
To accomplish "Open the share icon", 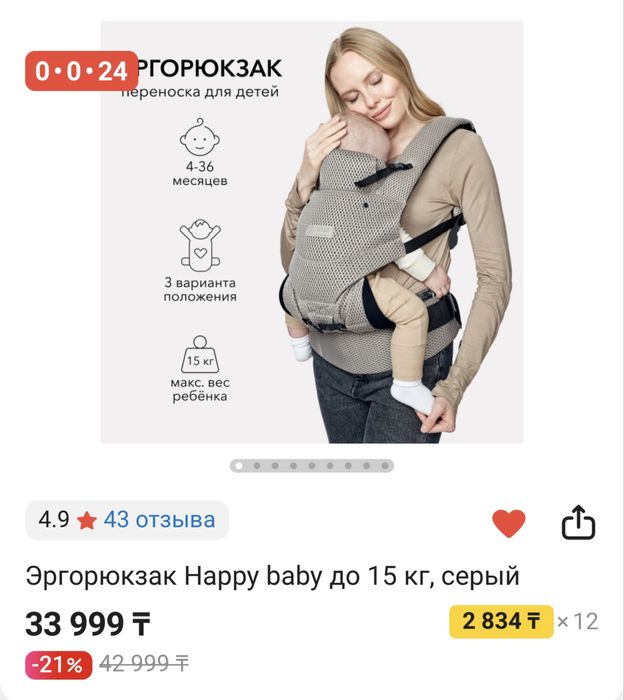I will pyautogui.click(x=578, y=522).
